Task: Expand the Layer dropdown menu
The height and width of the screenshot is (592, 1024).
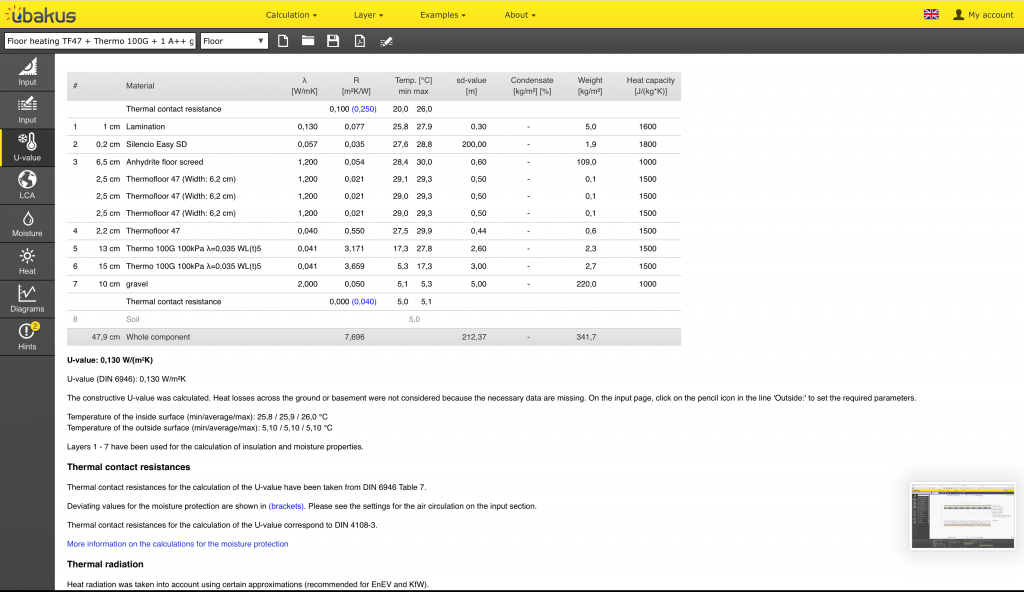Action: point(369,15)
